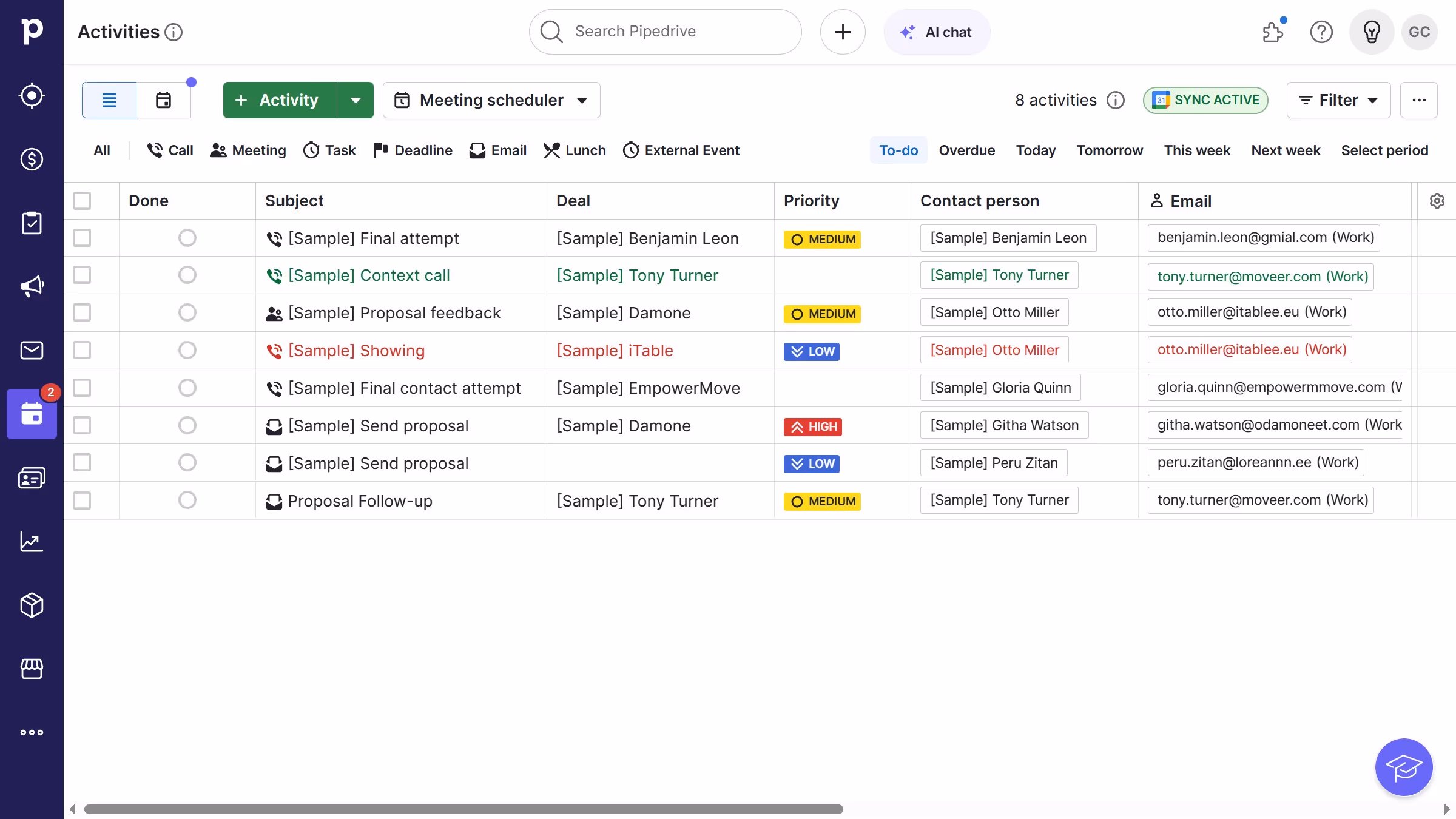
Task: Select the Email activity type filter
Action: click(497, 150)
